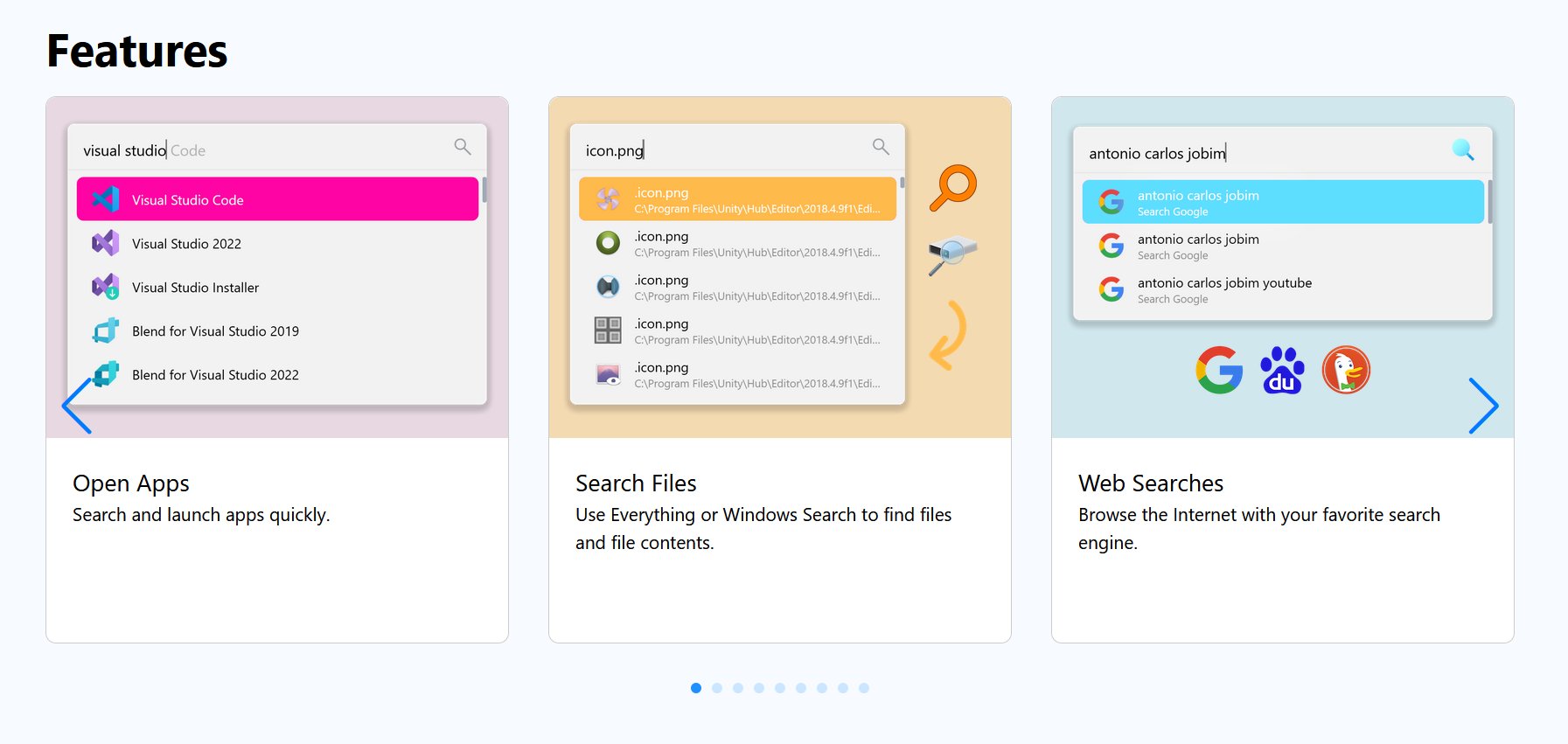Viewport: 1568px width, 744px height.
Task: Click Blend for Visual Studio 2022 icon
Action: click(106, 374)
